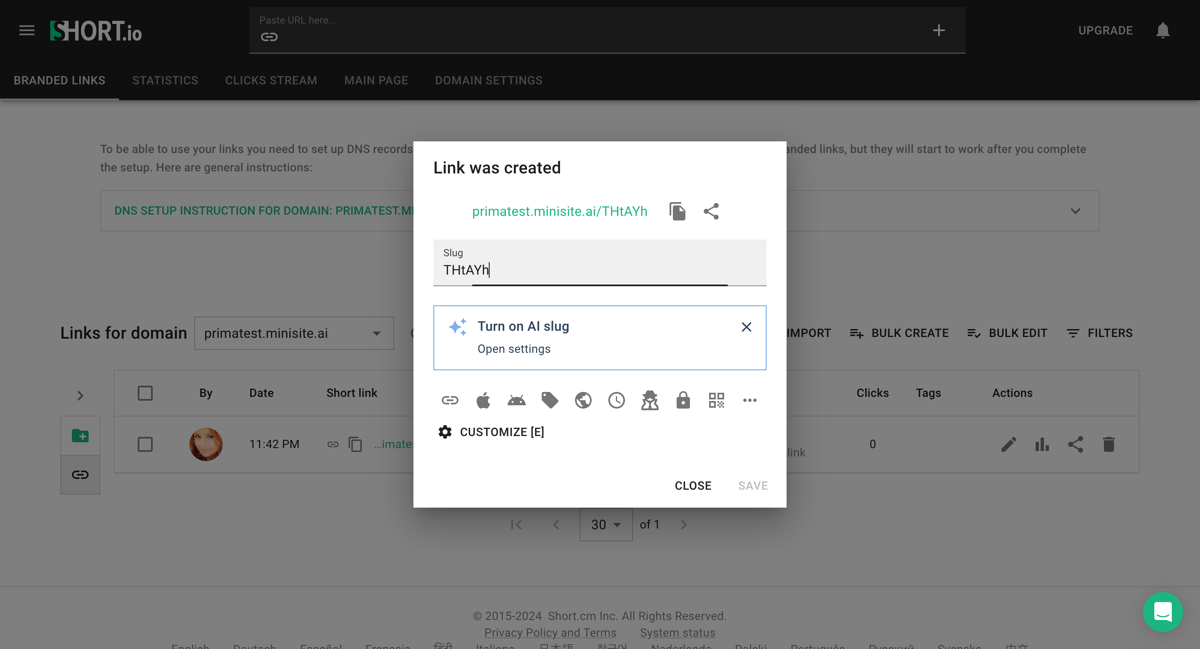
Task: Open geo-targeting globe icon
Action: coord(583,400)
